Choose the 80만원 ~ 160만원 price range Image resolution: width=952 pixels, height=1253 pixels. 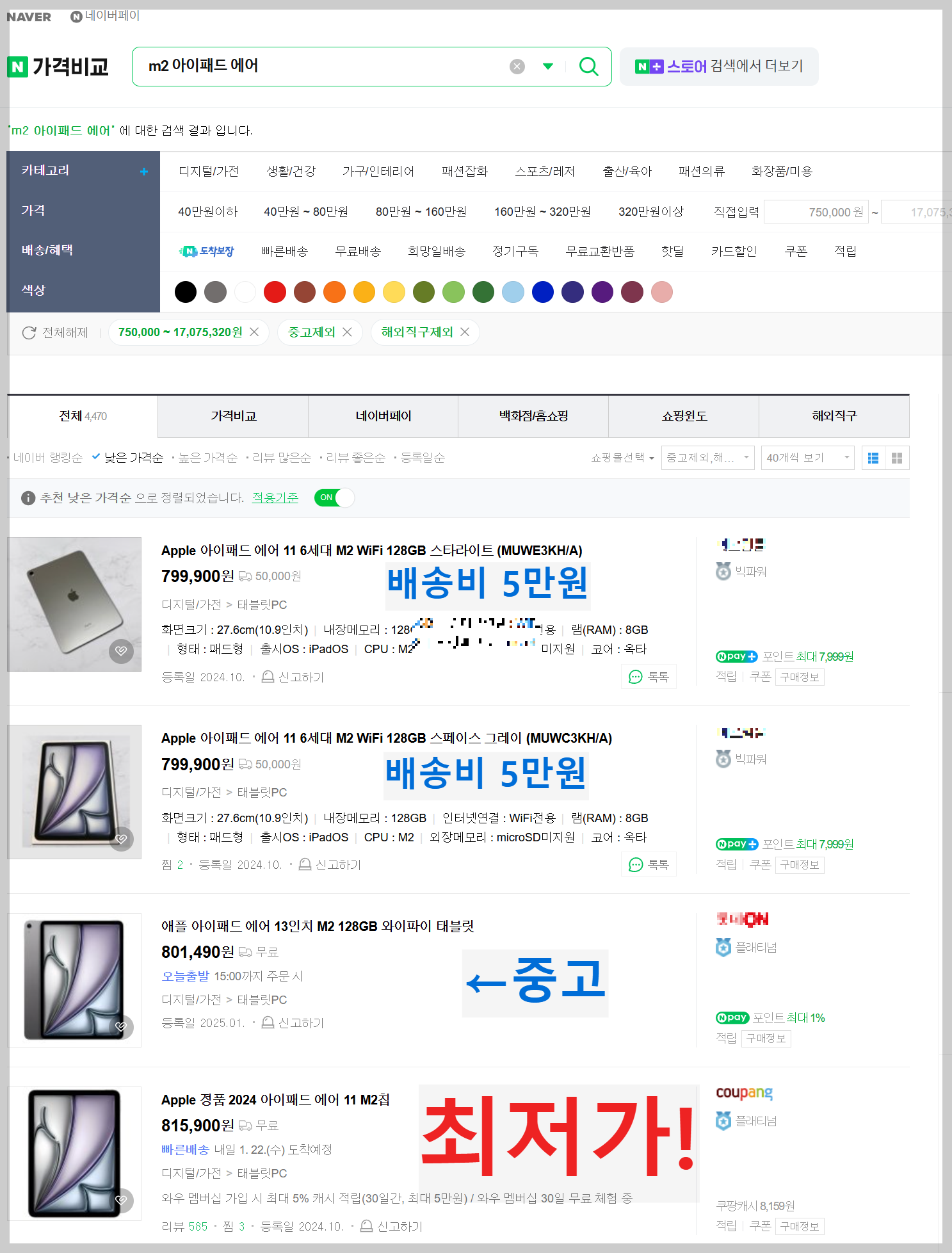pyautogui.click(x=421, y=211)
